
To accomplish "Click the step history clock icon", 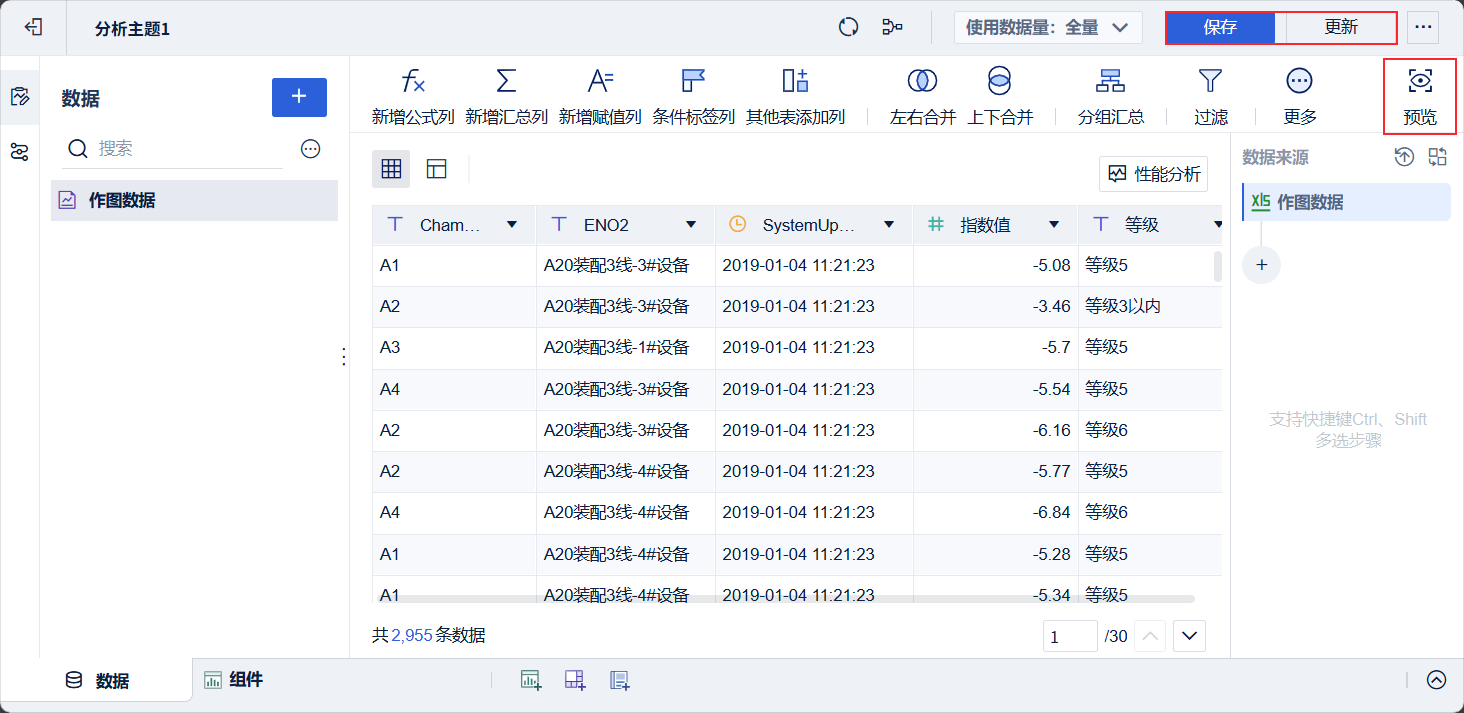I will click(x=1405, y=157).
